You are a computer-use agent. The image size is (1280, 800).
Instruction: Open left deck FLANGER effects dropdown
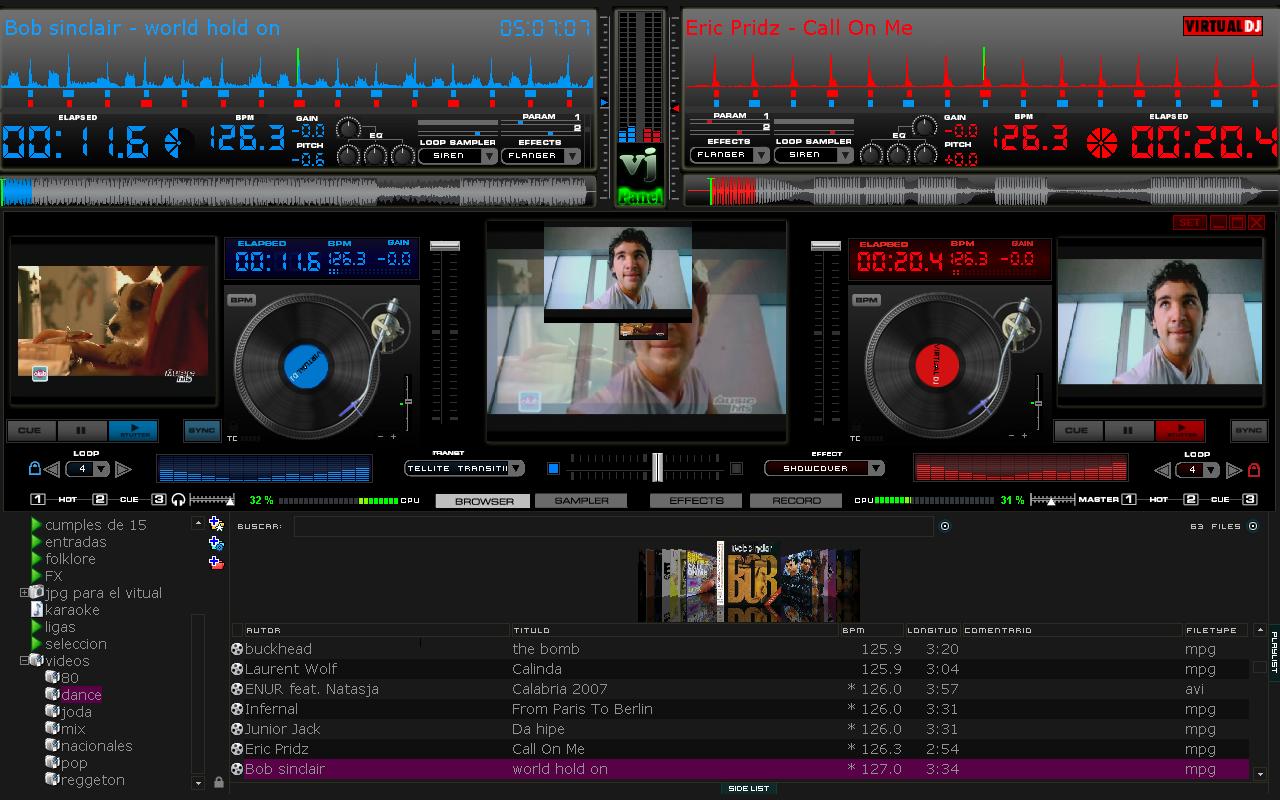click(540, 156)
